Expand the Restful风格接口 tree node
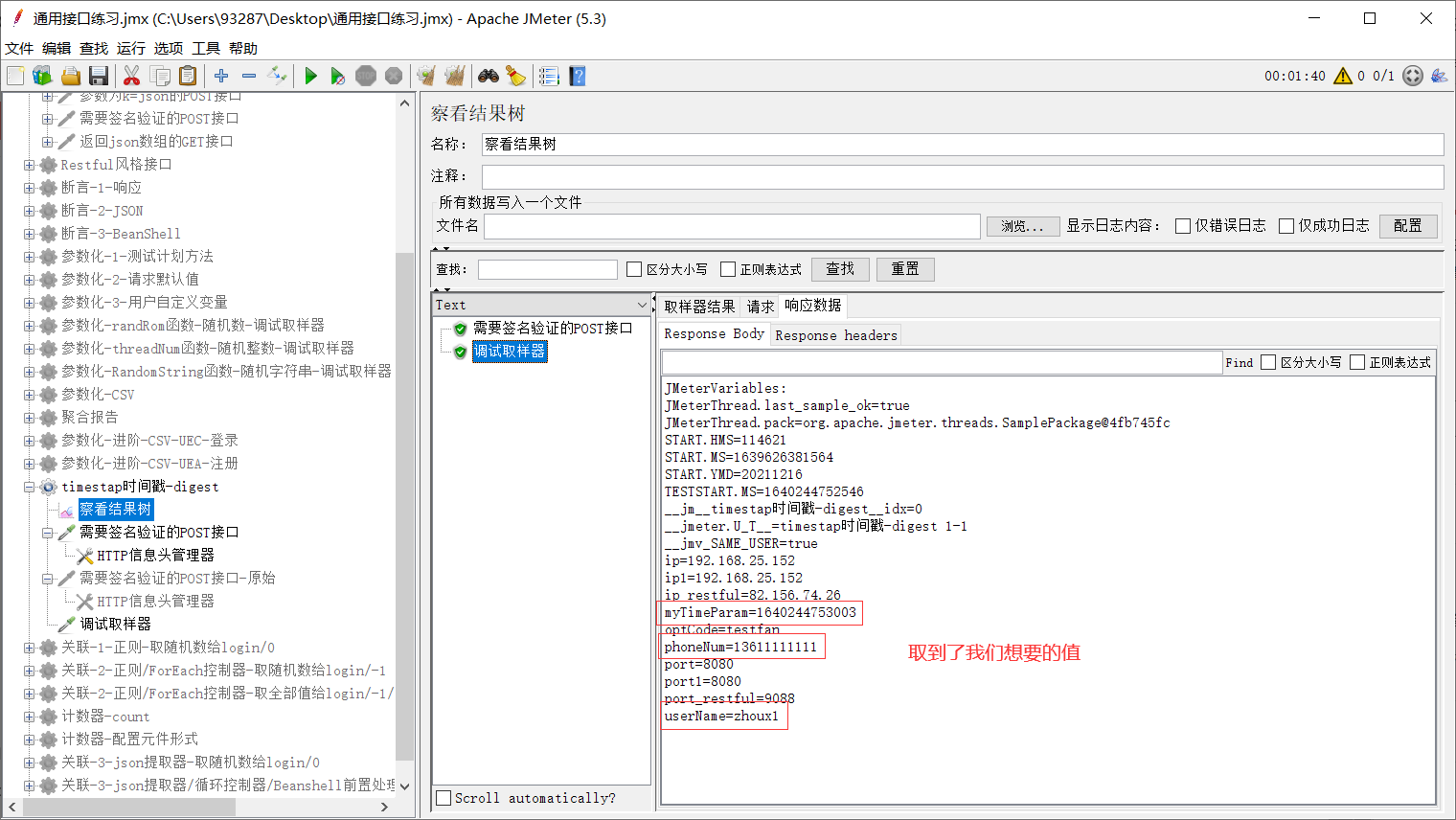The image size is (1456, 820). [x=29, y=165]
